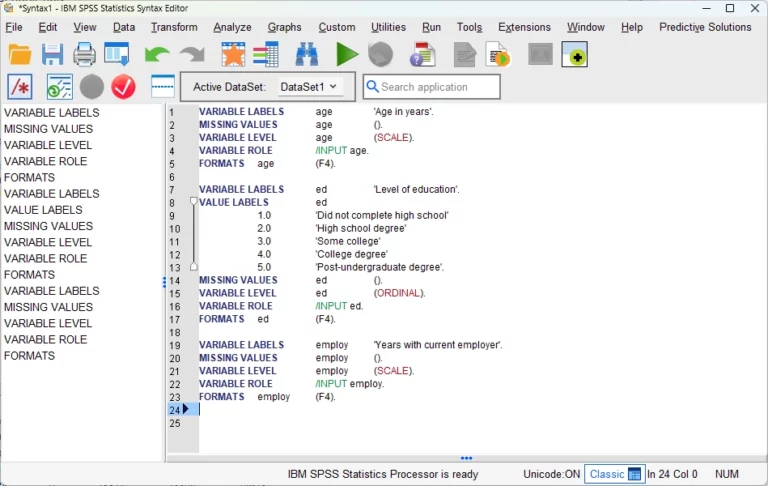Screen dimensions: 768x486
Task: Click the line 24 number in the gutter
Action: pos(174,410)
